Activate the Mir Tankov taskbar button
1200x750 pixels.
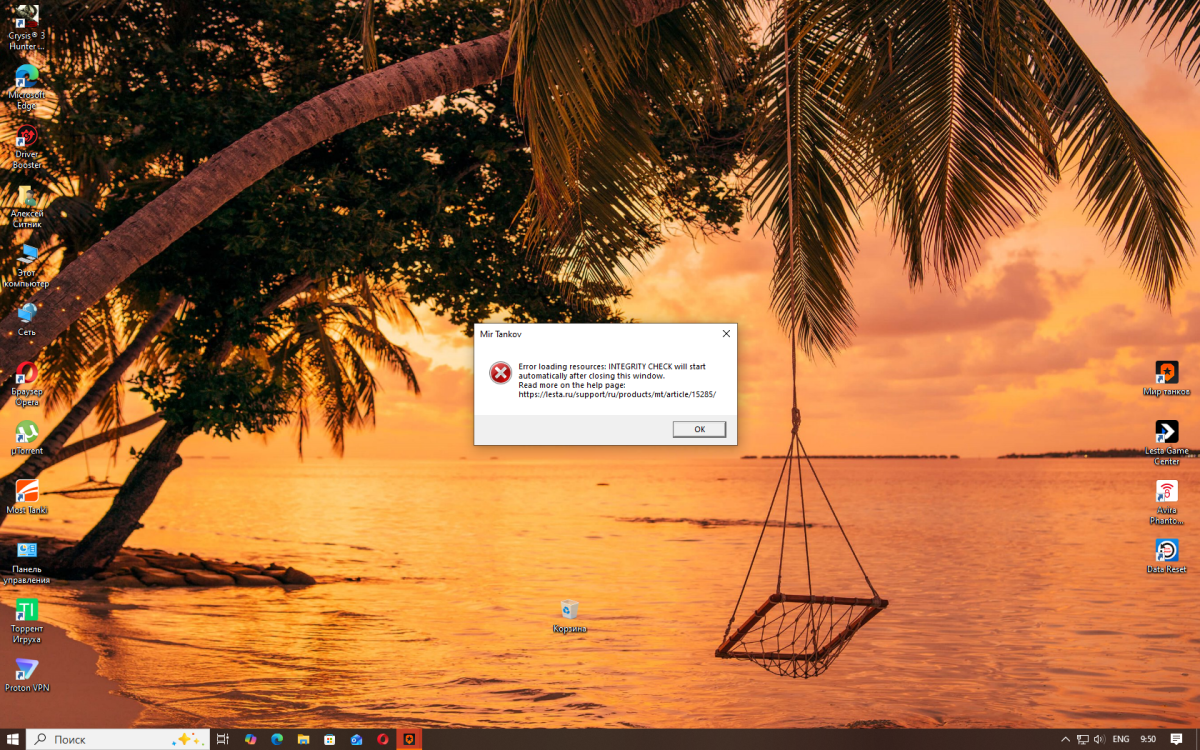tap(409, 739)
